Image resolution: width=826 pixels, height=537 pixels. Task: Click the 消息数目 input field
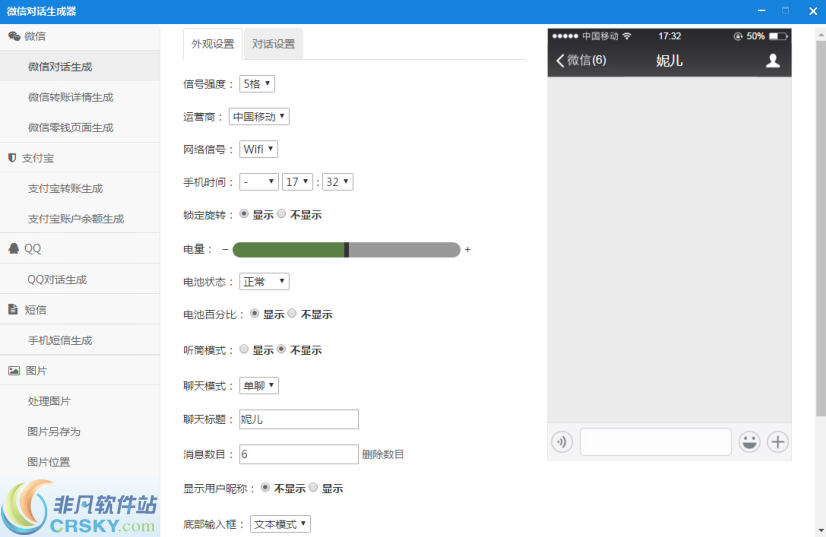click(x=299, y=454)
